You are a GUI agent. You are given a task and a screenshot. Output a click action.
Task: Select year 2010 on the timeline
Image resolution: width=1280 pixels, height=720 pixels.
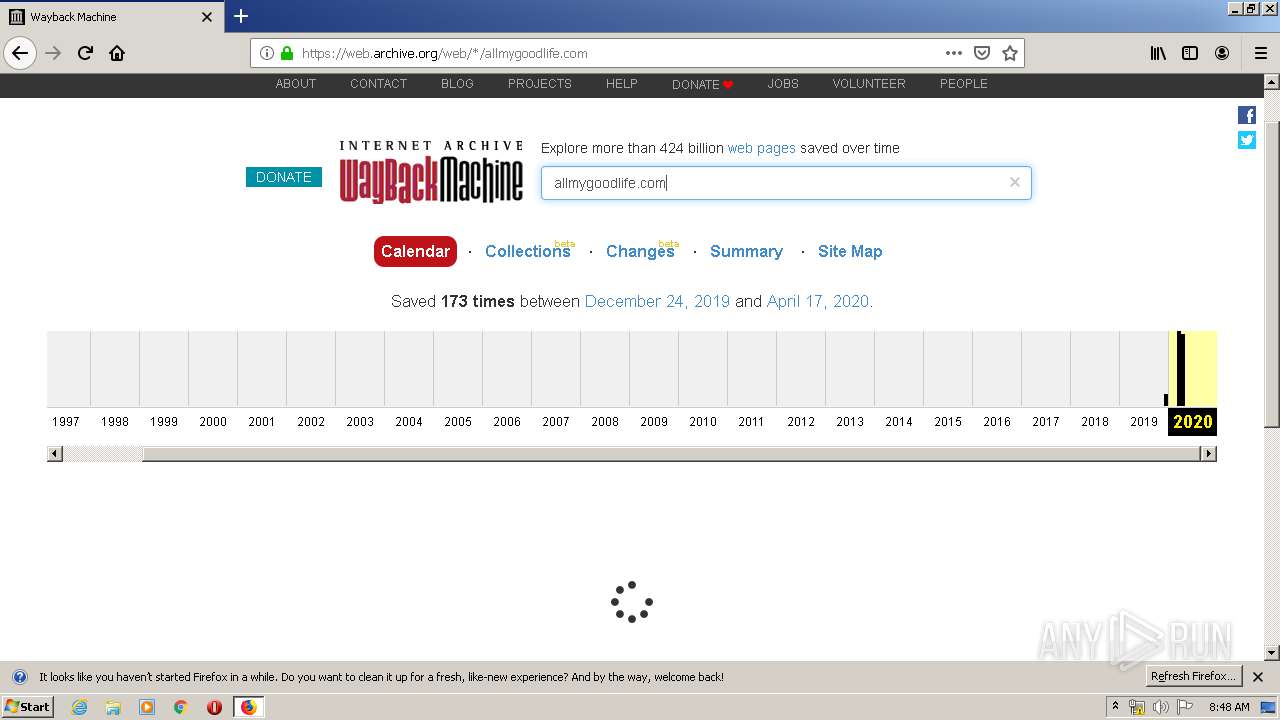(703, 421)
